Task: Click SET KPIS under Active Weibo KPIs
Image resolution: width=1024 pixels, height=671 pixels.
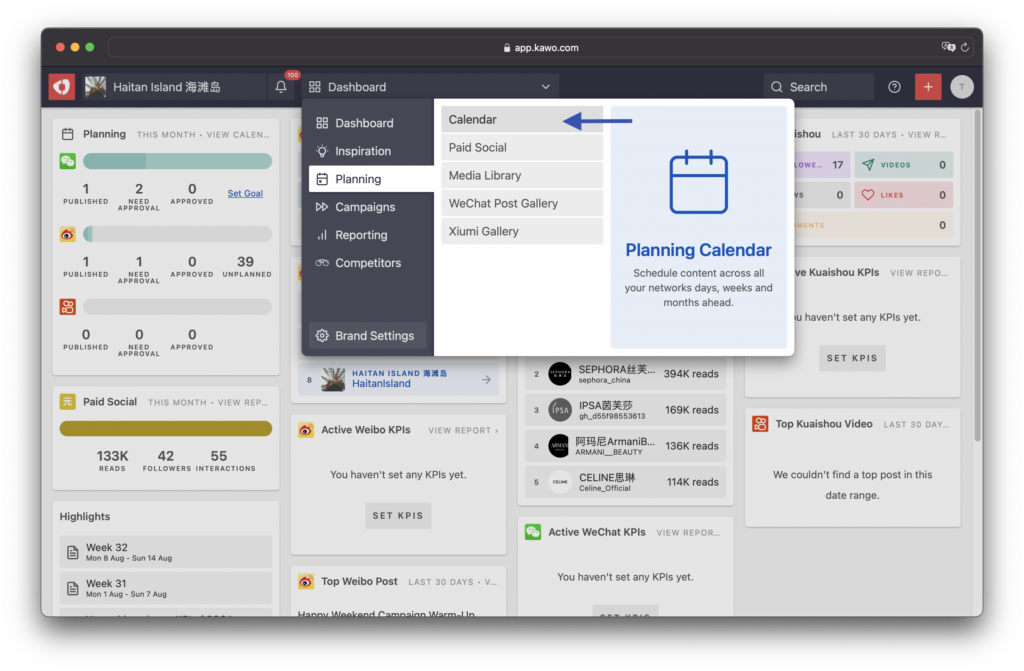Action: click(x=398, y=516)
